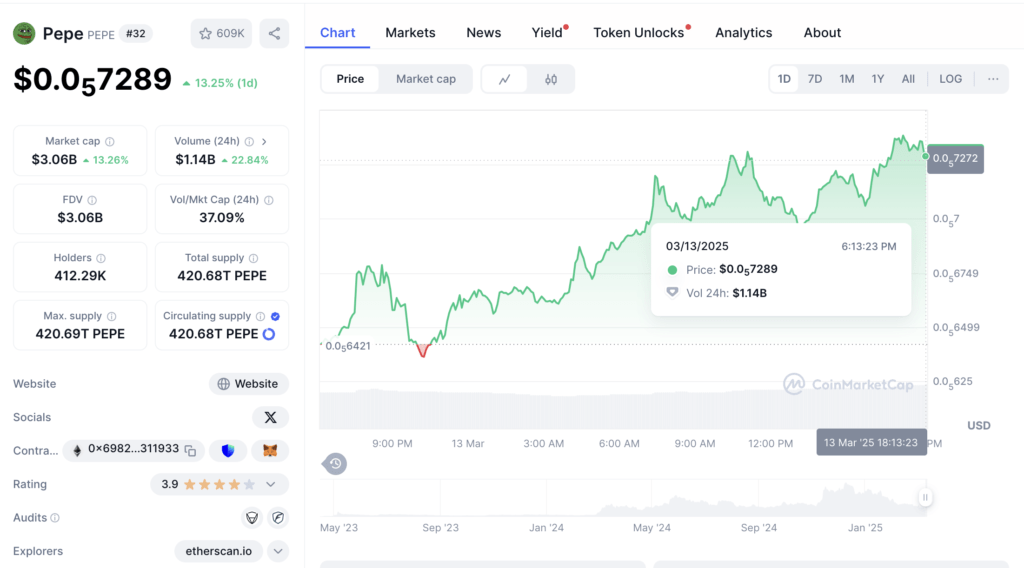This screenshot has width=1024, height=568.
Task: Open Volume (24h) details arrow
Action: (264, 142)
